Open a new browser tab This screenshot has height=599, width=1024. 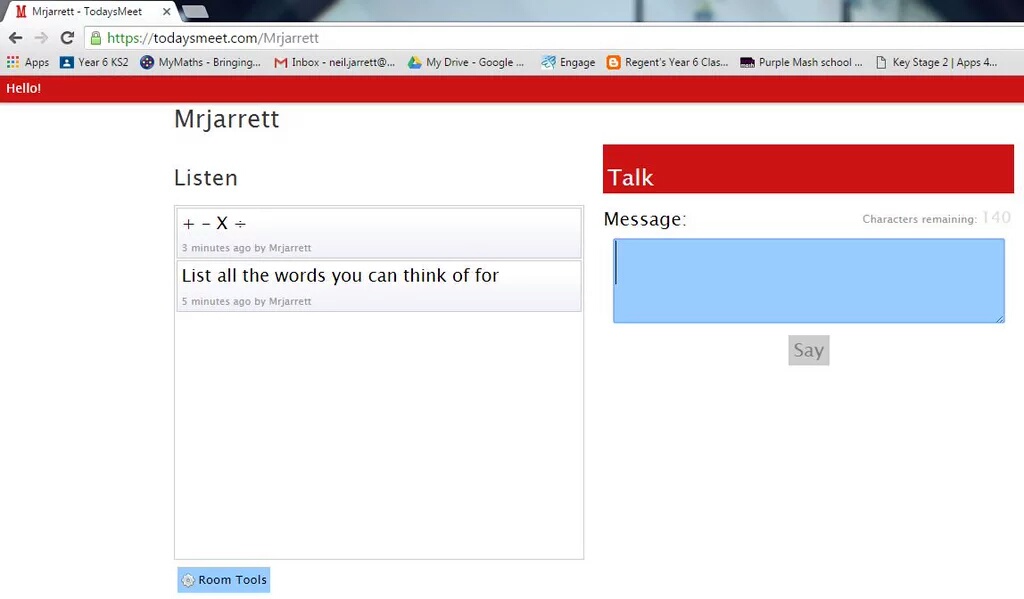point(195,12)
